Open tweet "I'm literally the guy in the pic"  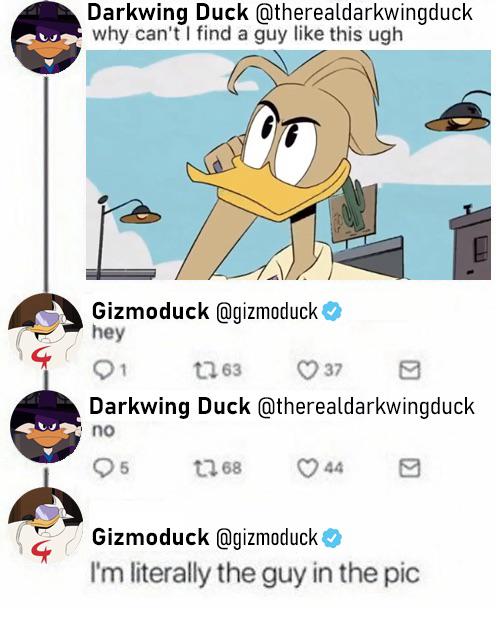(255, 573)
